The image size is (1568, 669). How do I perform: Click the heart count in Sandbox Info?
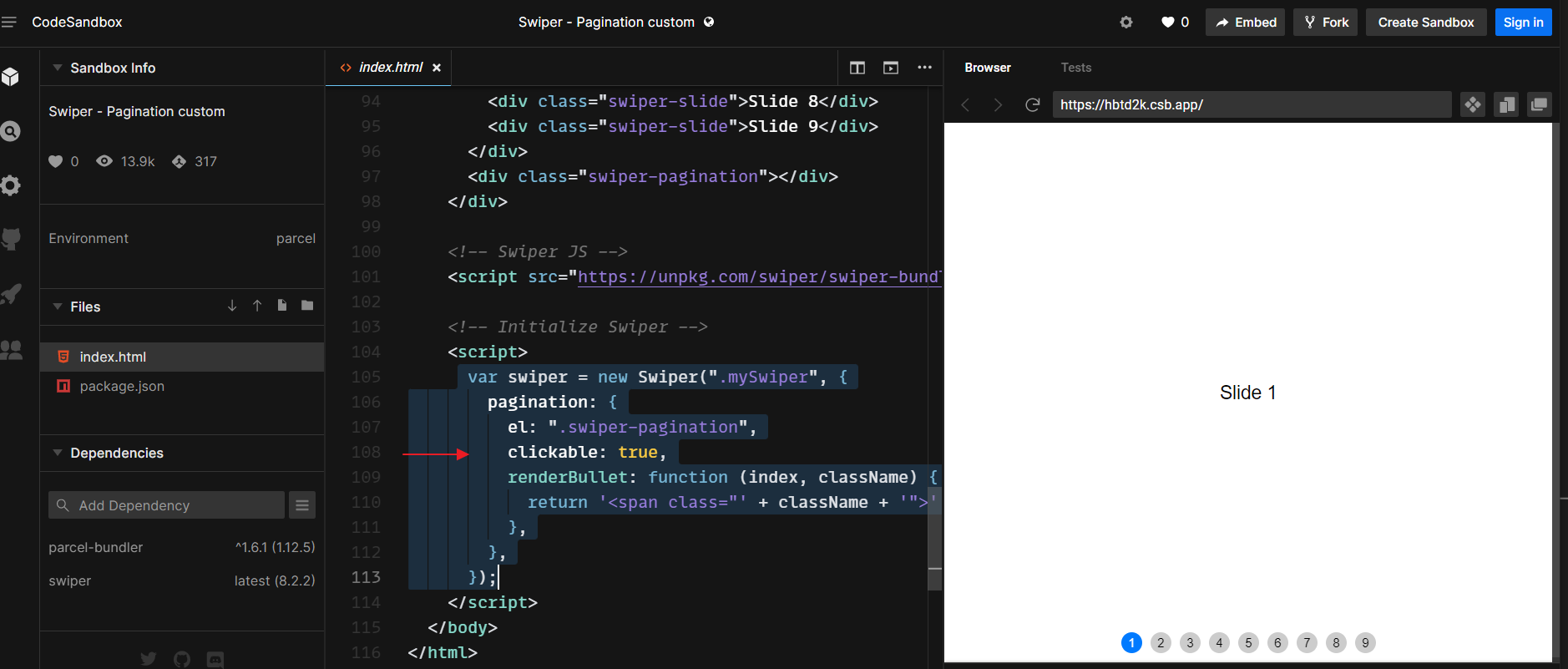[x=63, y=161]
